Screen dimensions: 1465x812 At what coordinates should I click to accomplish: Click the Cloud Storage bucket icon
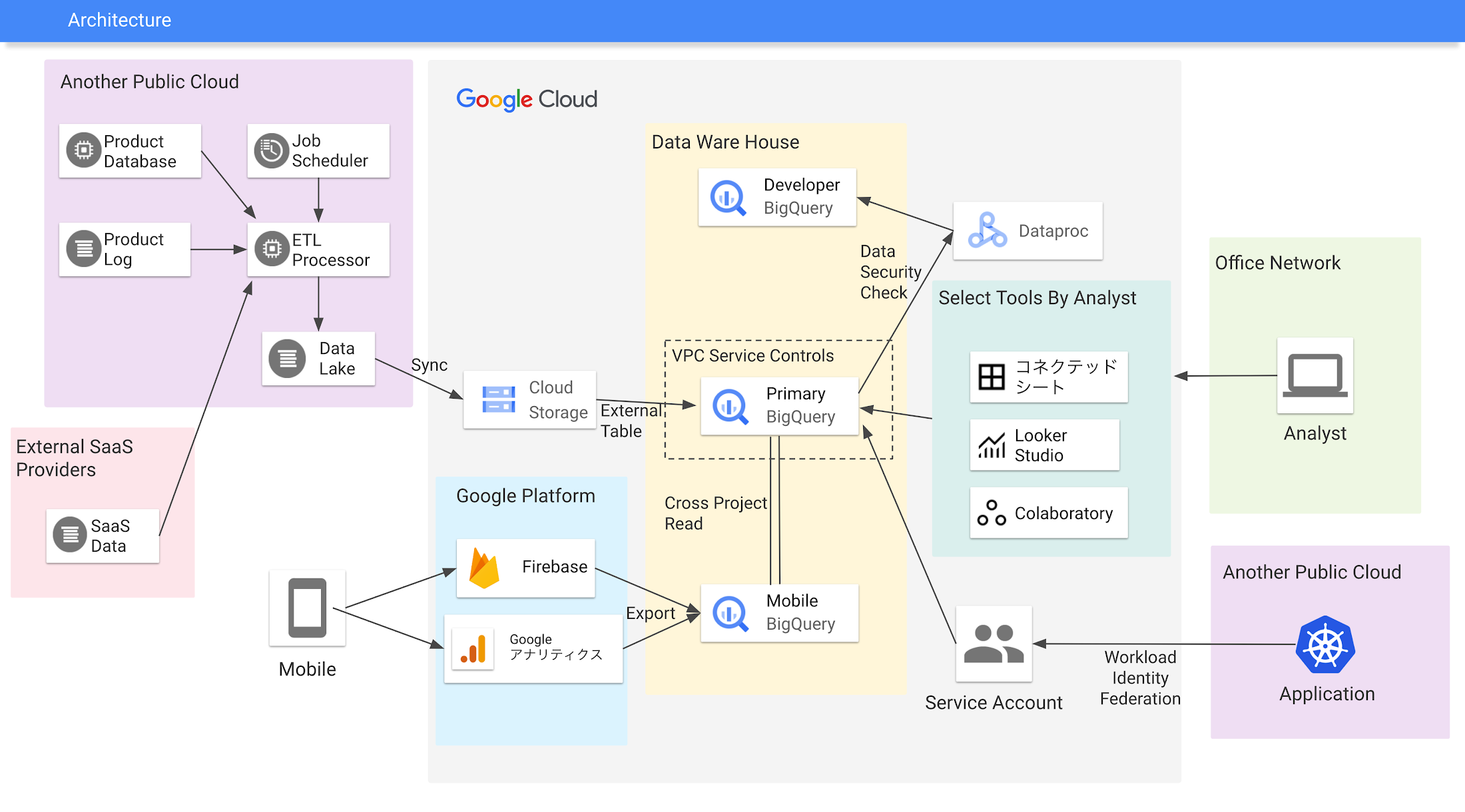499,399
